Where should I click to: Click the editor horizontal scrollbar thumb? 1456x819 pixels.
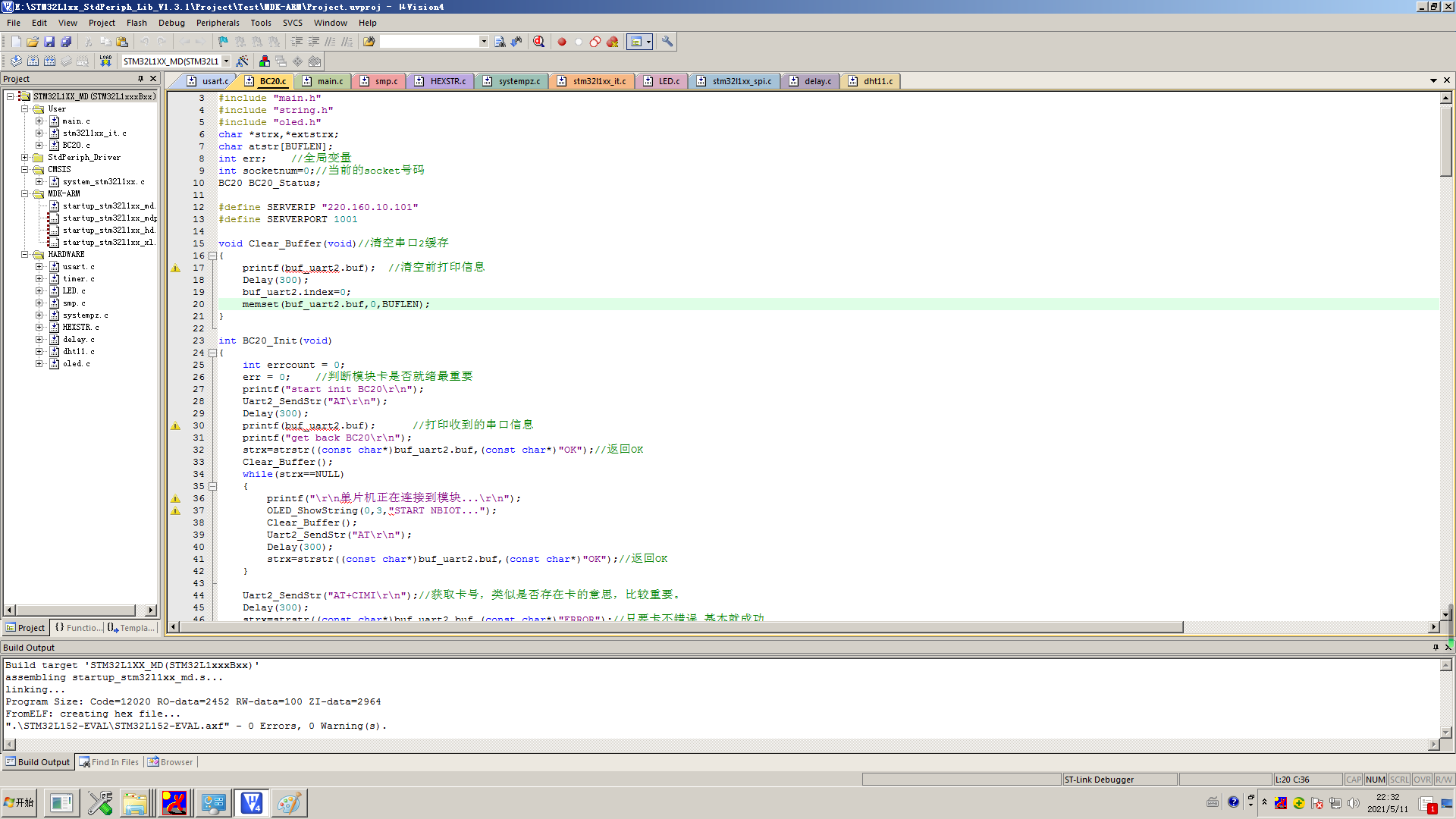click(x=682, y=627)
